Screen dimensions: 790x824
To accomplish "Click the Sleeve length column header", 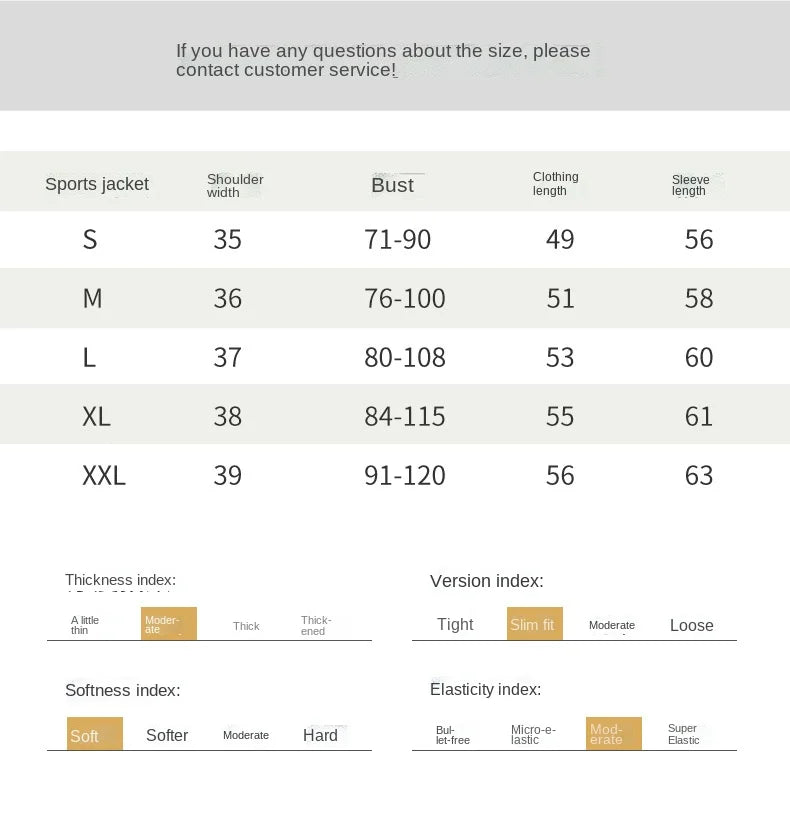I will tap(690, 186).
